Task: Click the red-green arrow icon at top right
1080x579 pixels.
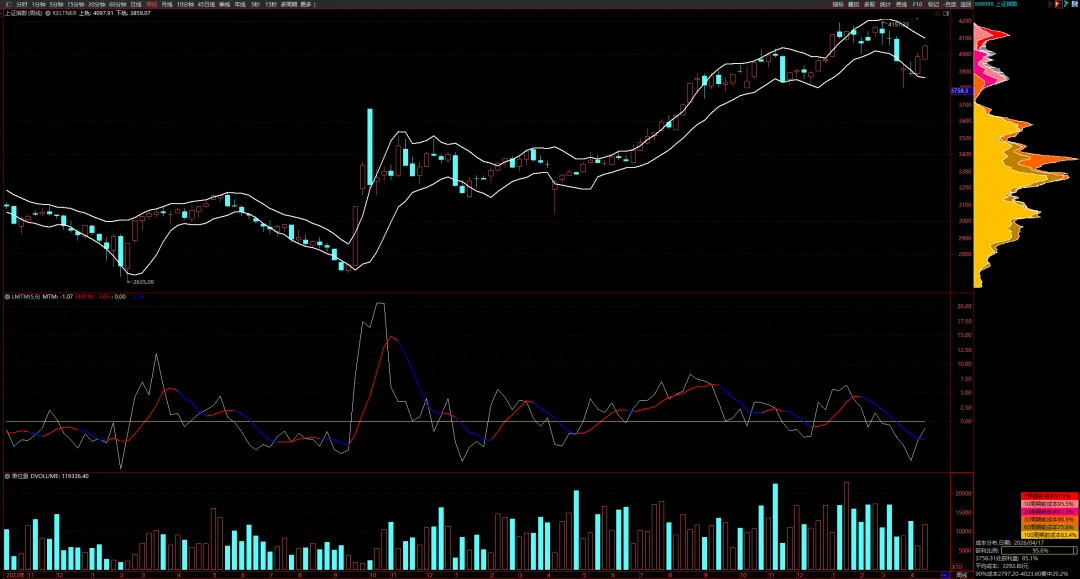Action: pos(1052,4)
